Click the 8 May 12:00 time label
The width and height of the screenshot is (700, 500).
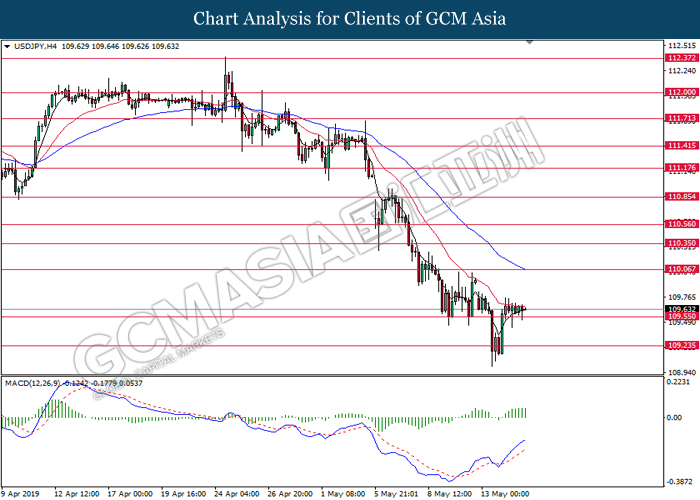pos(450,494)
